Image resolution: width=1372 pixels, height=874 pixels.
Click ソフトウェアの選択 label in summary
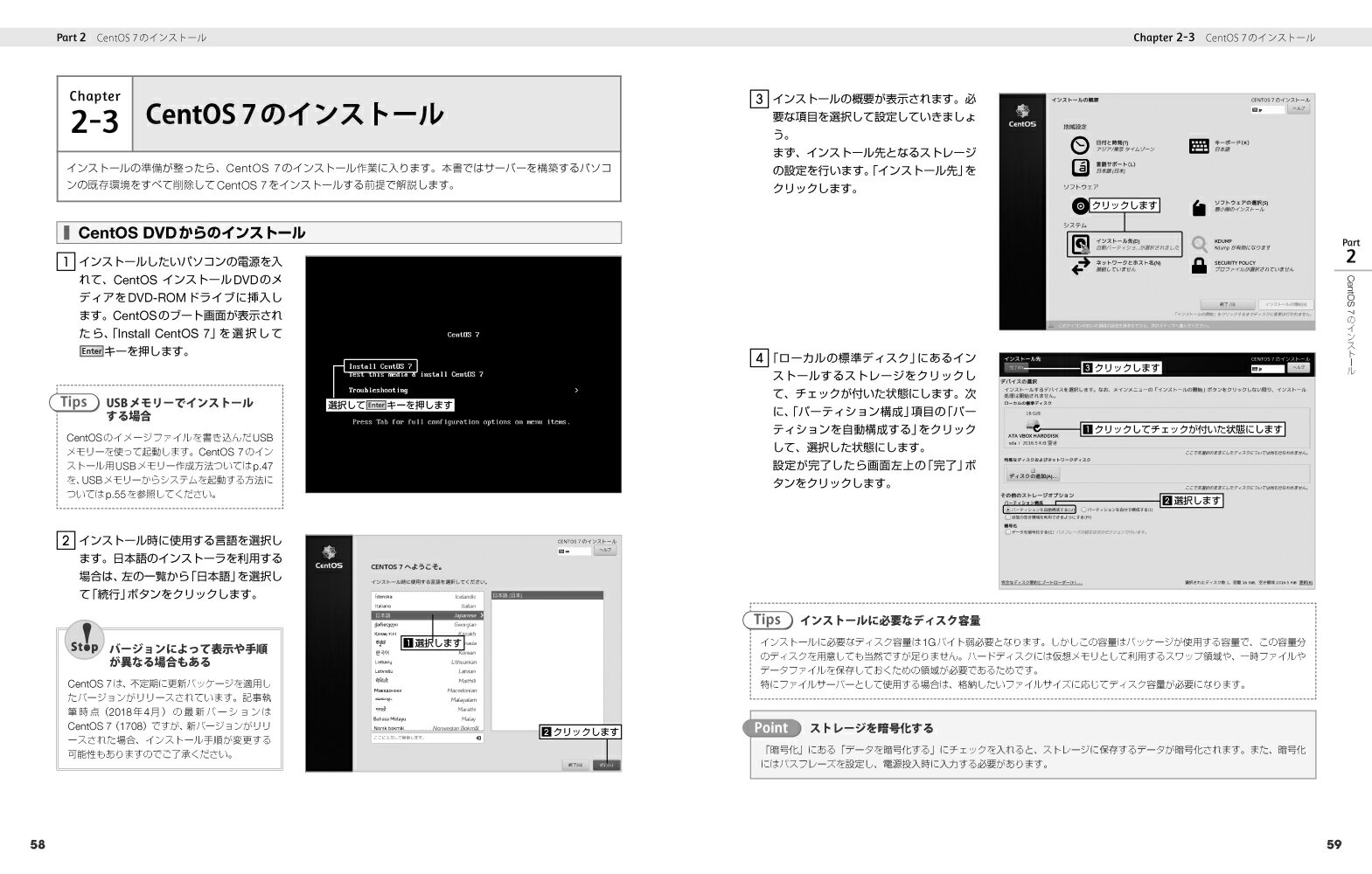tap(1241, 203)
